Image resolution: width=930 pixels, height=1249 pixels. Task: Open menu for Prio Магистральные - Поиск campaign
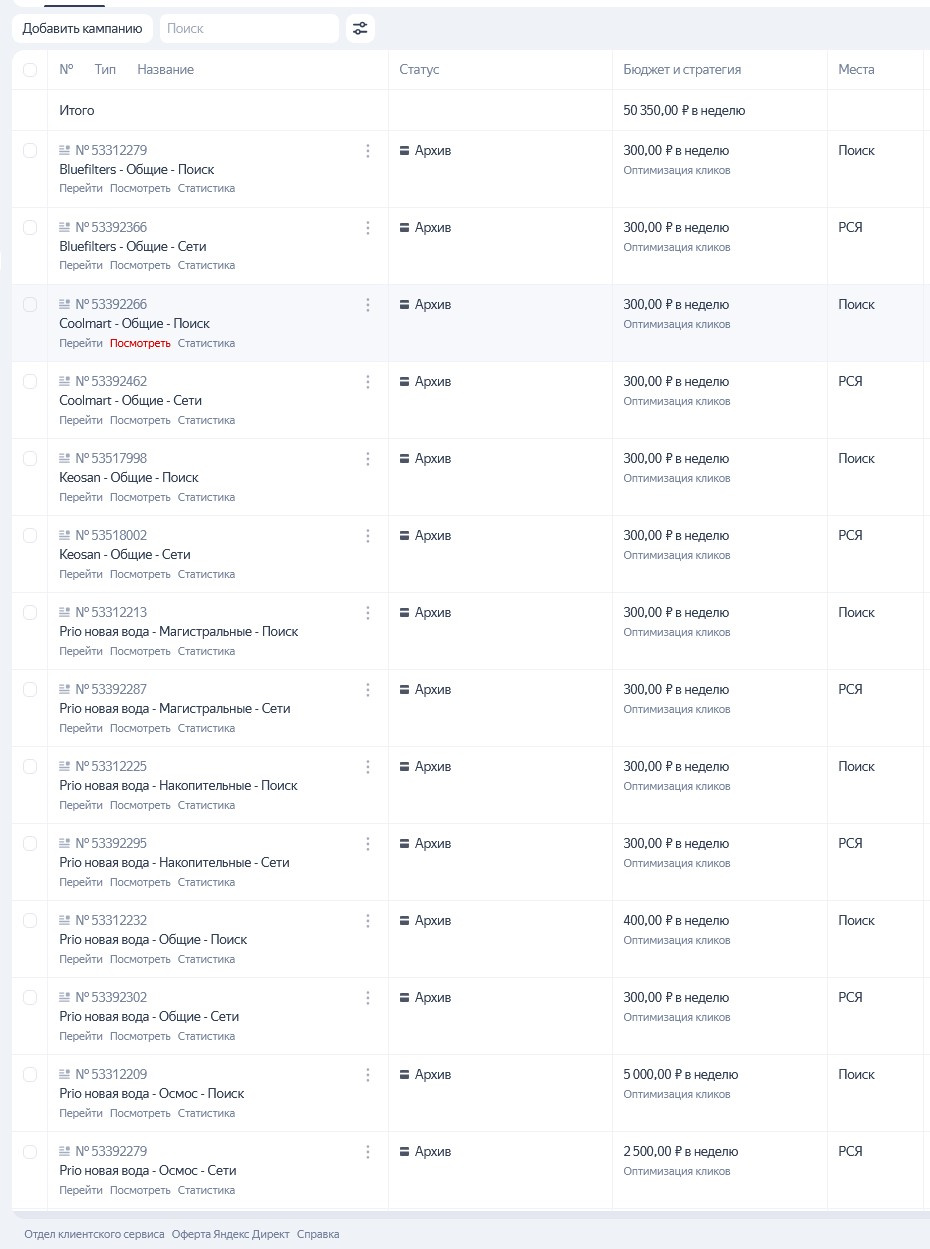click(x=368, y=613)
